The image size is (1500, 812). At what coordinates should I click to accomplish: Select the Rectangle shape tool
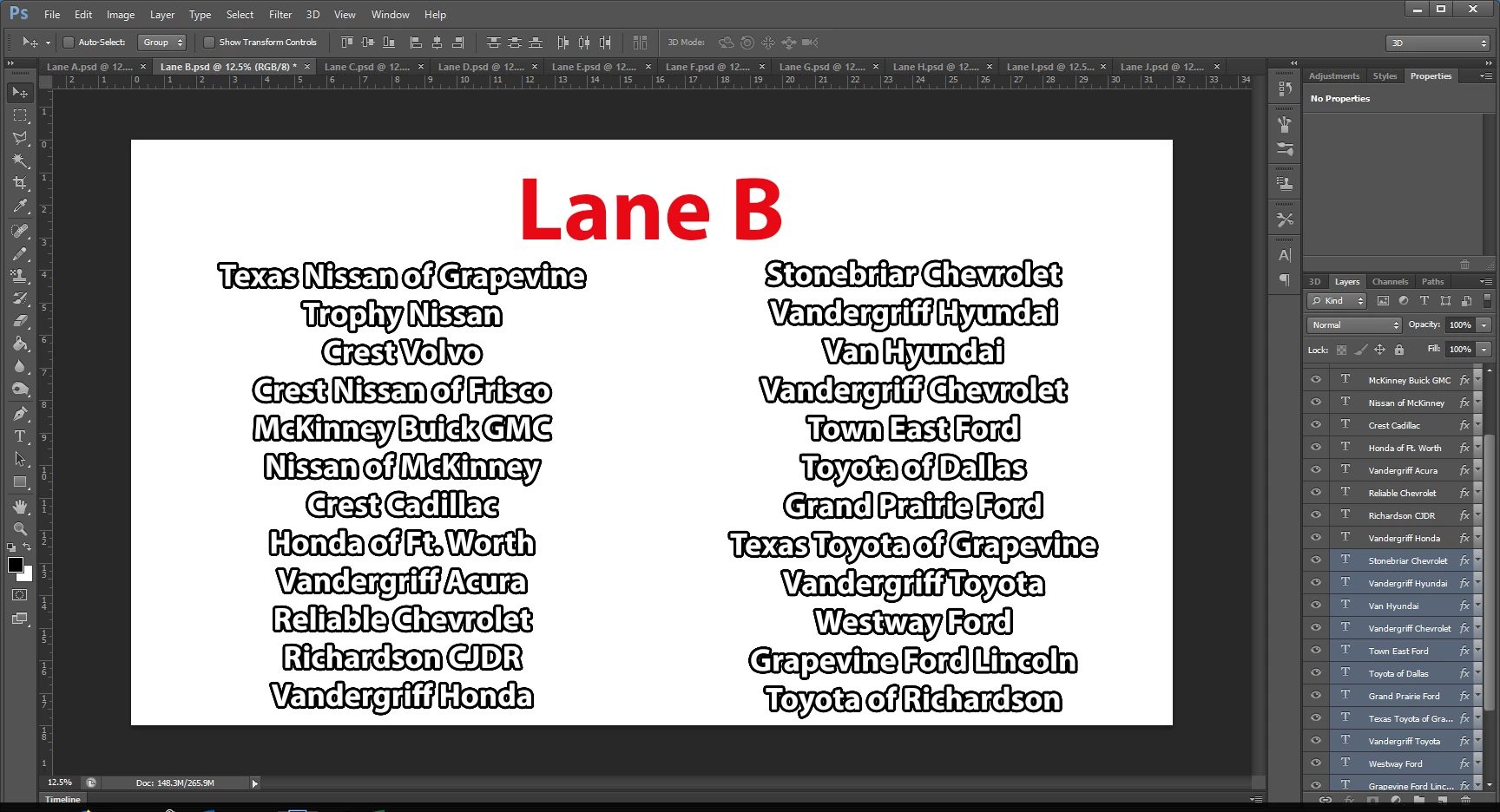coord(20,481)
